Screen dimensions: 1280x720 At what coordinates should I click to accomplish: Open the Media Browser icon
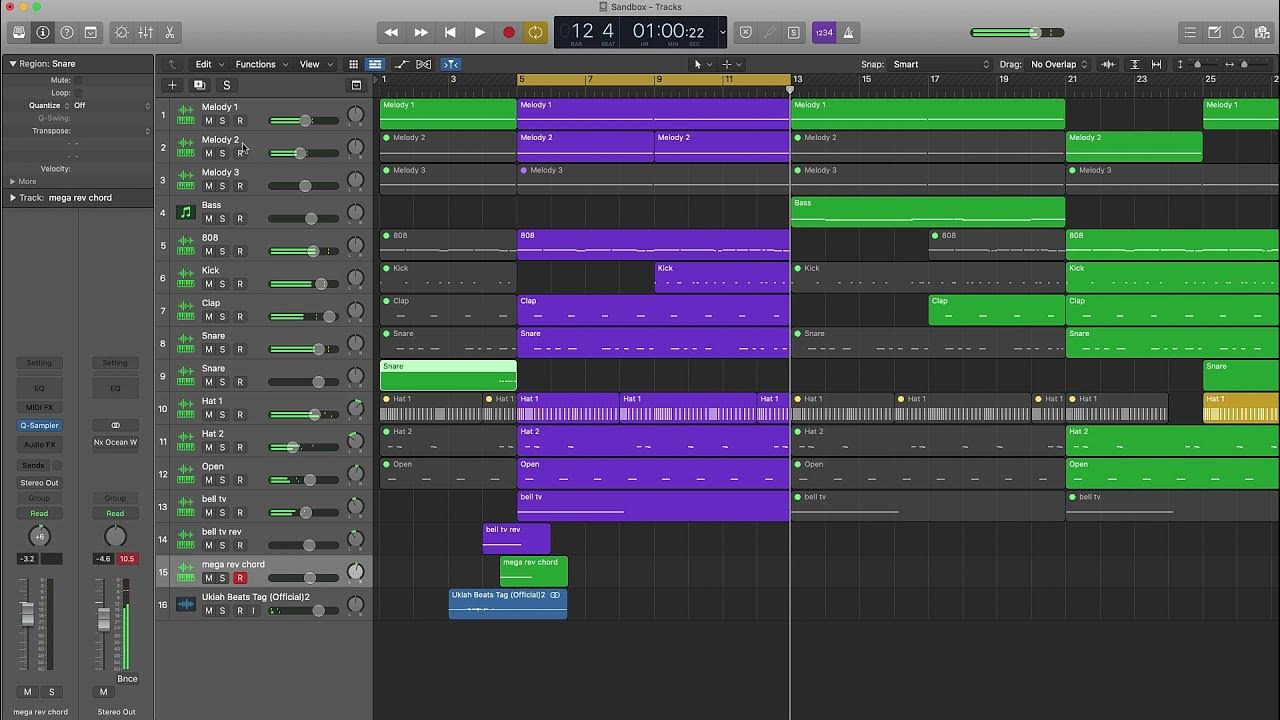(x=1262, y=32)
